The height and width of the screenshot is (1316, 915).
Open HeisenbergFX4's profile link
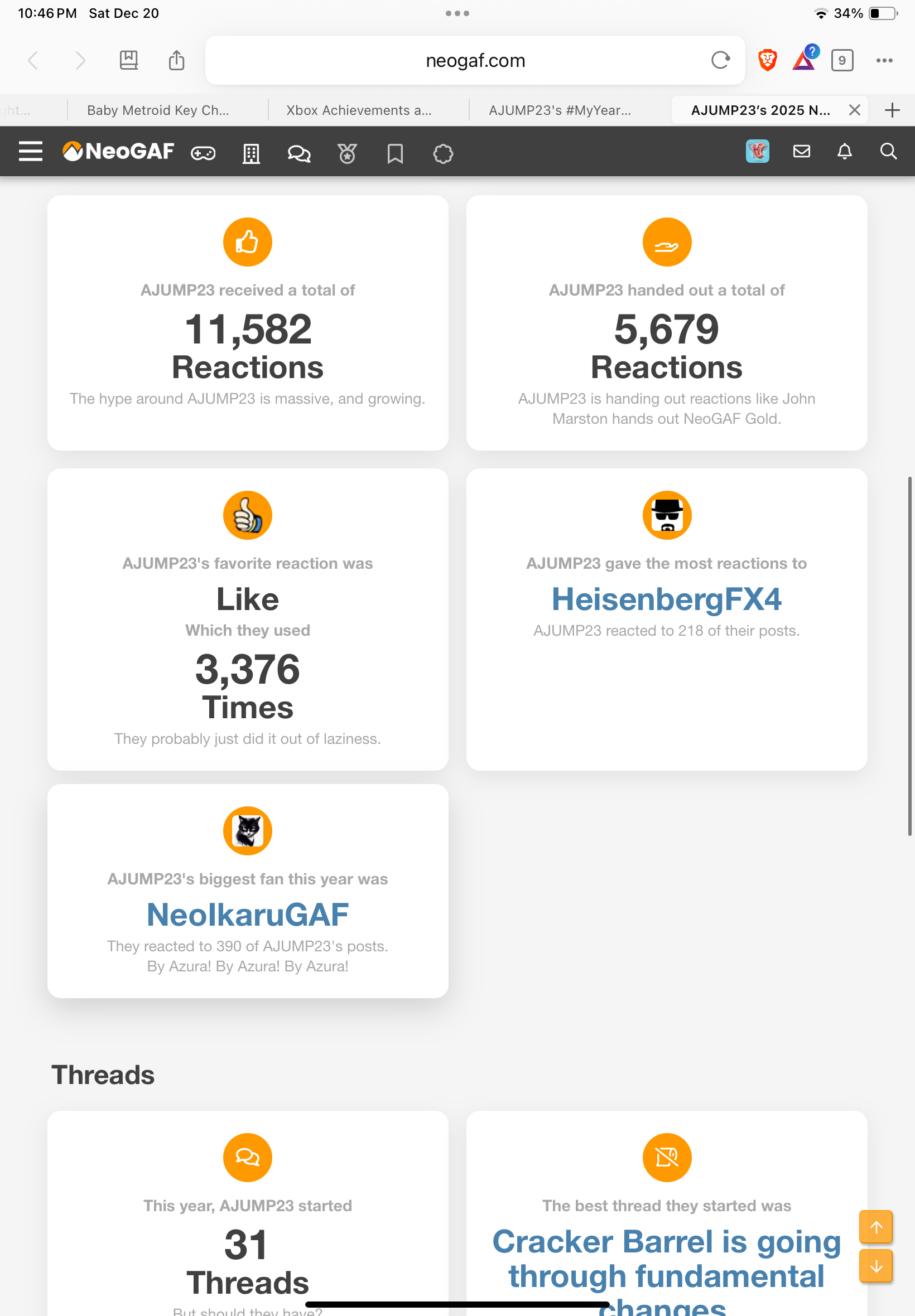click(x=666, y=599)
